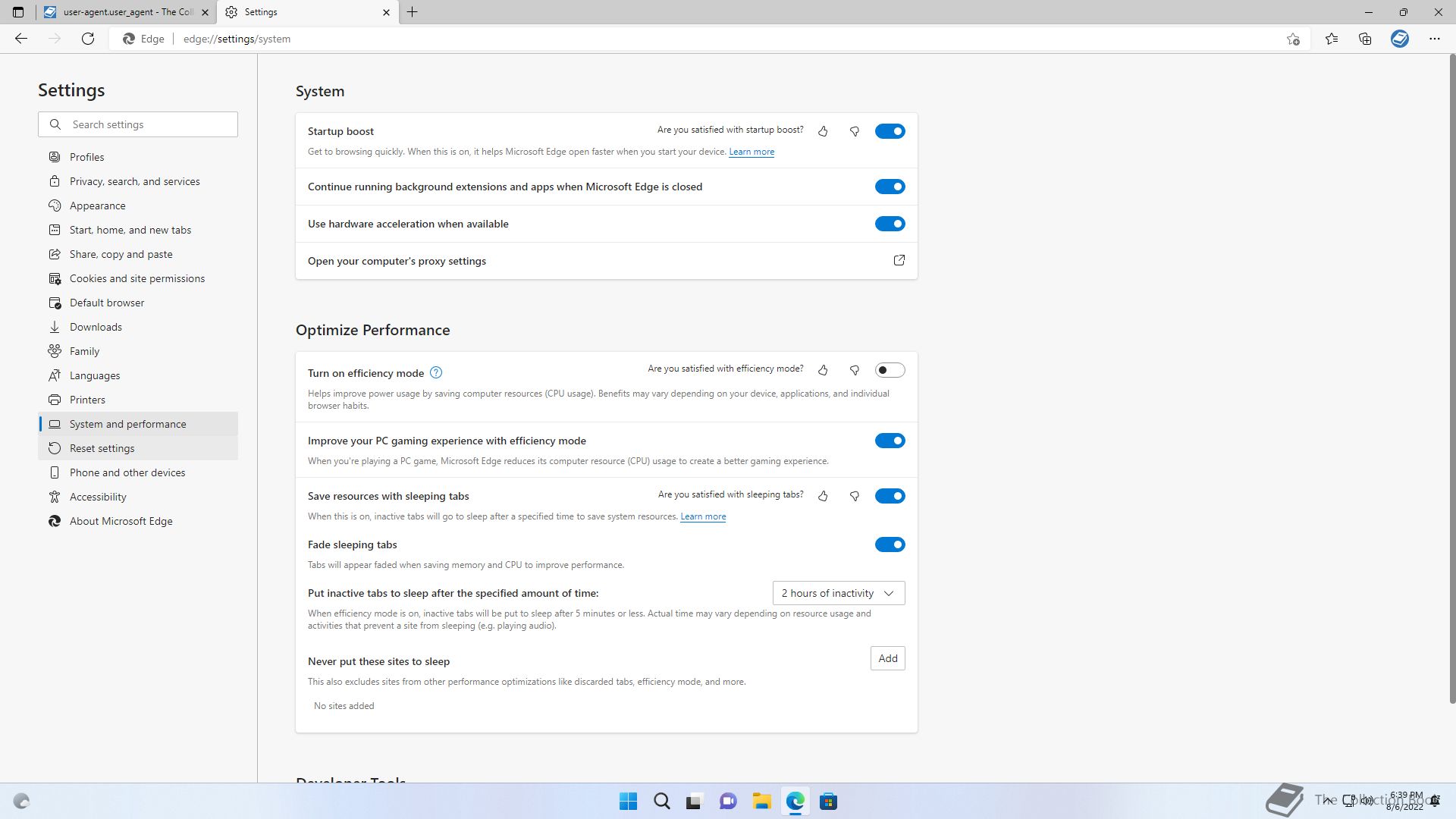Switch to the Settings tab
The width and height of the screenshot is (1456, 819).
click(308, 12)
